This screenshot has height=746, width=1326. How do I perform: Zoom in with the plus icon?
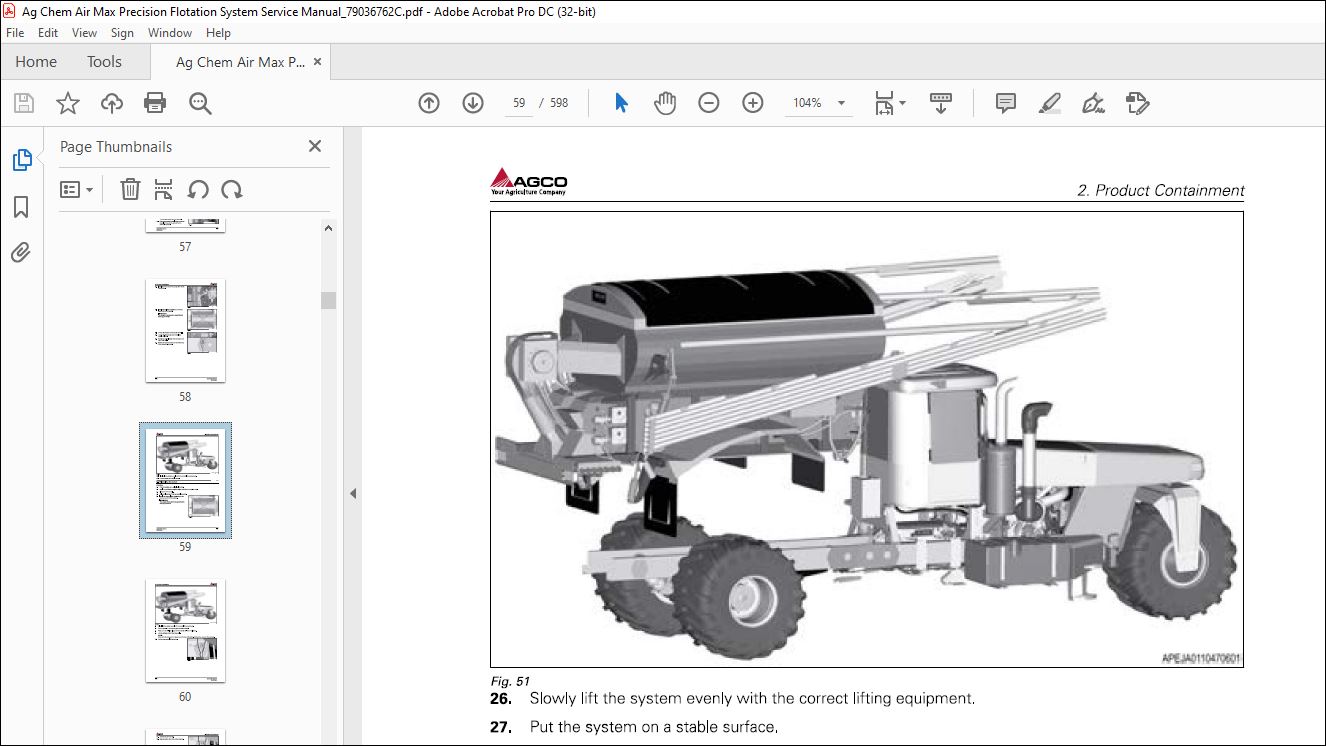[753, 103]
